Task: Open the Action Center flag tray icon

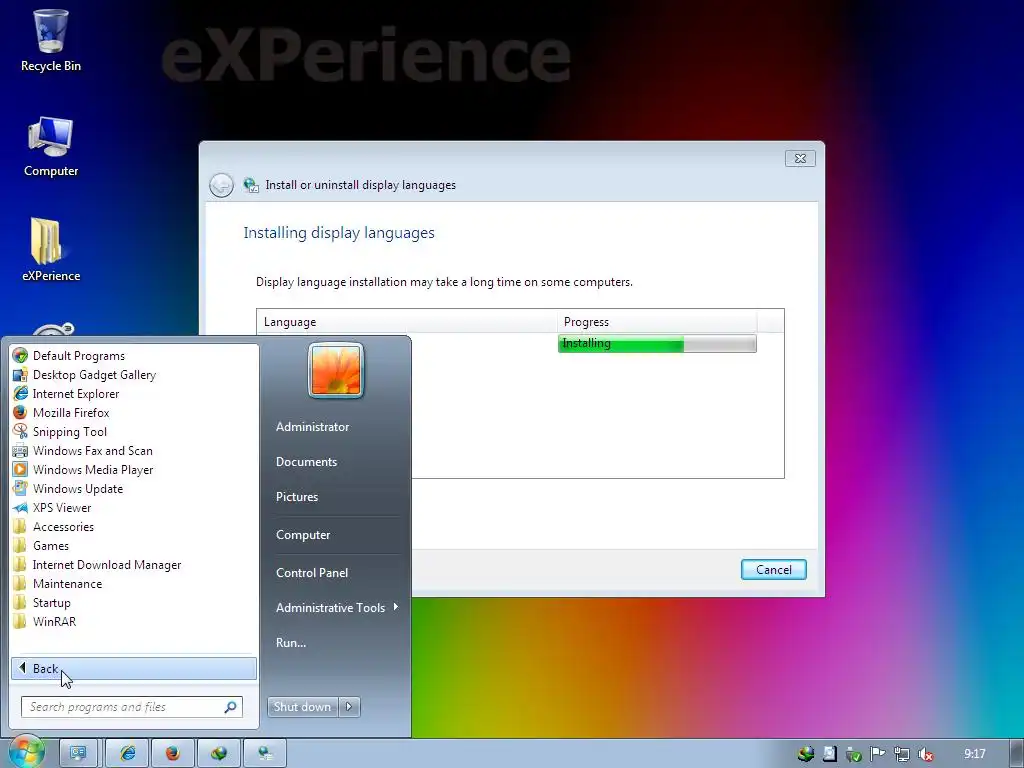Action: 877,754
